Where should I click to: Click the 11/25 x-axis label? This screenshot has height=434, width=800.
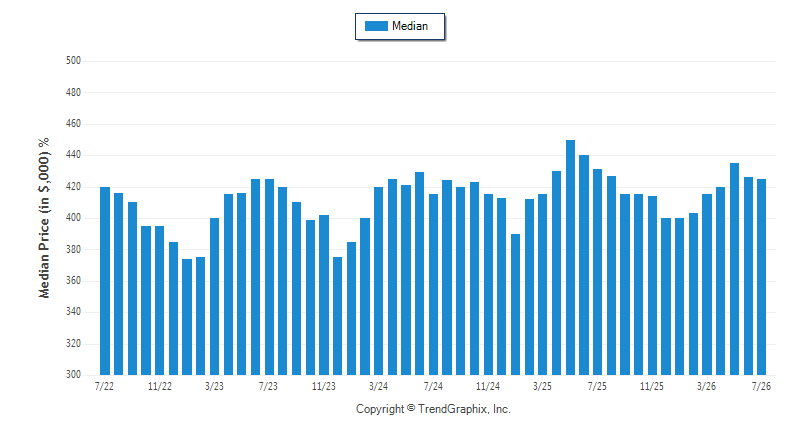tap(652, 386)
